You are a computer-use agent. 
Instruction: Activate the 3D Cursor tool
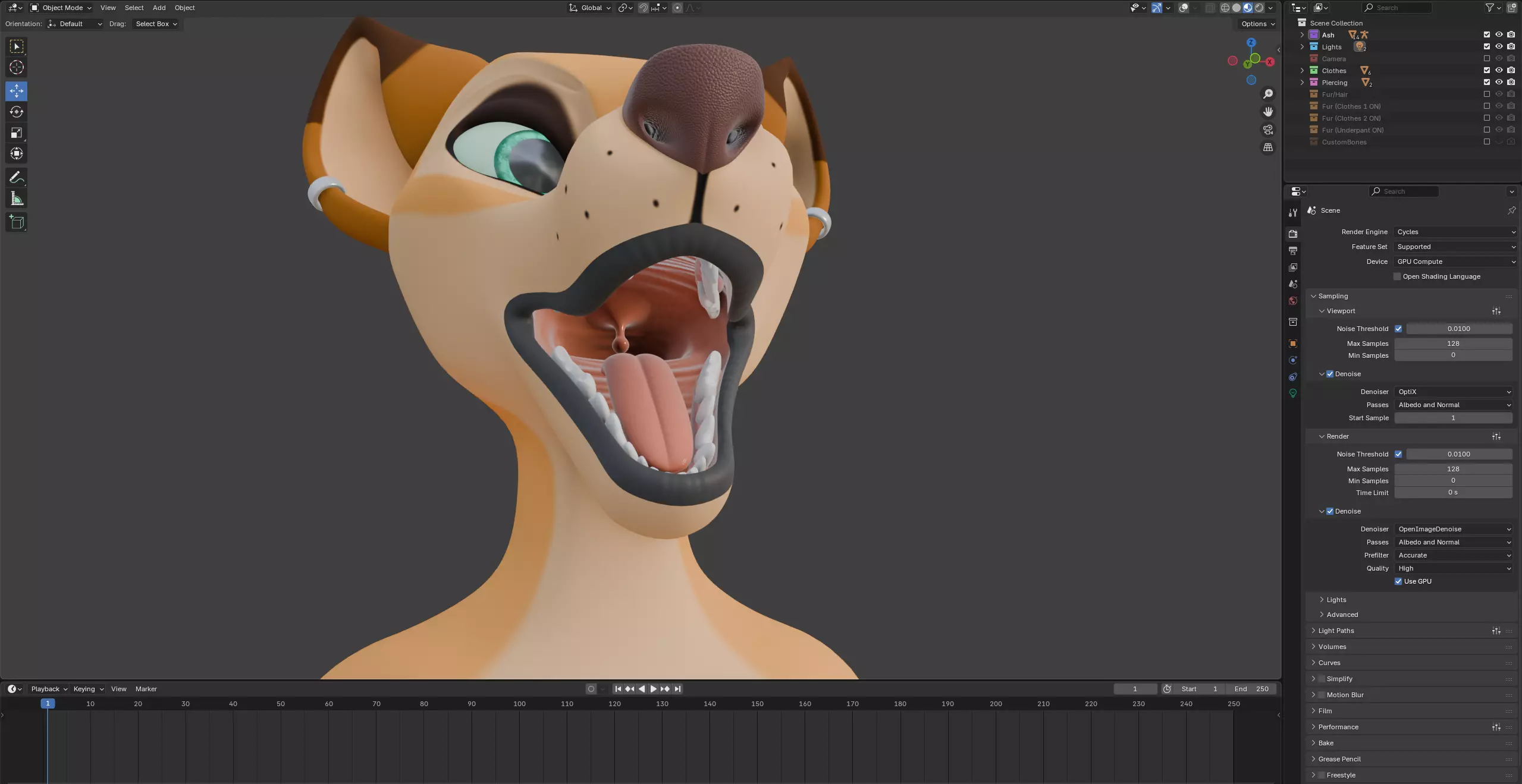(17, 67)
